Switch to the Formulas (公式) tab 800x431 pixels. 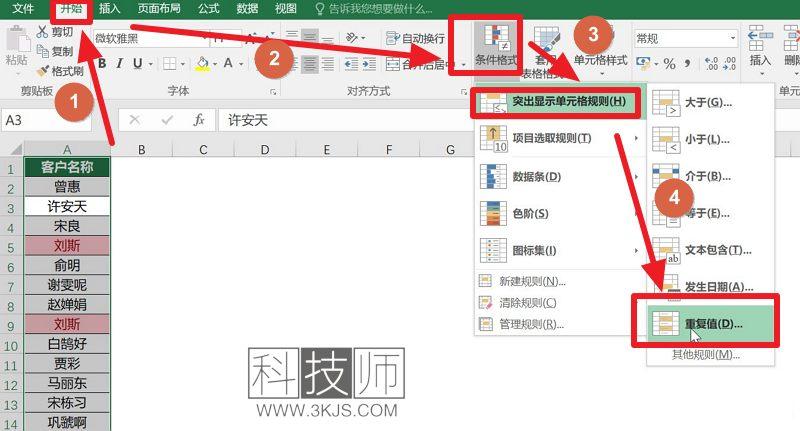[x=208, y=8]
